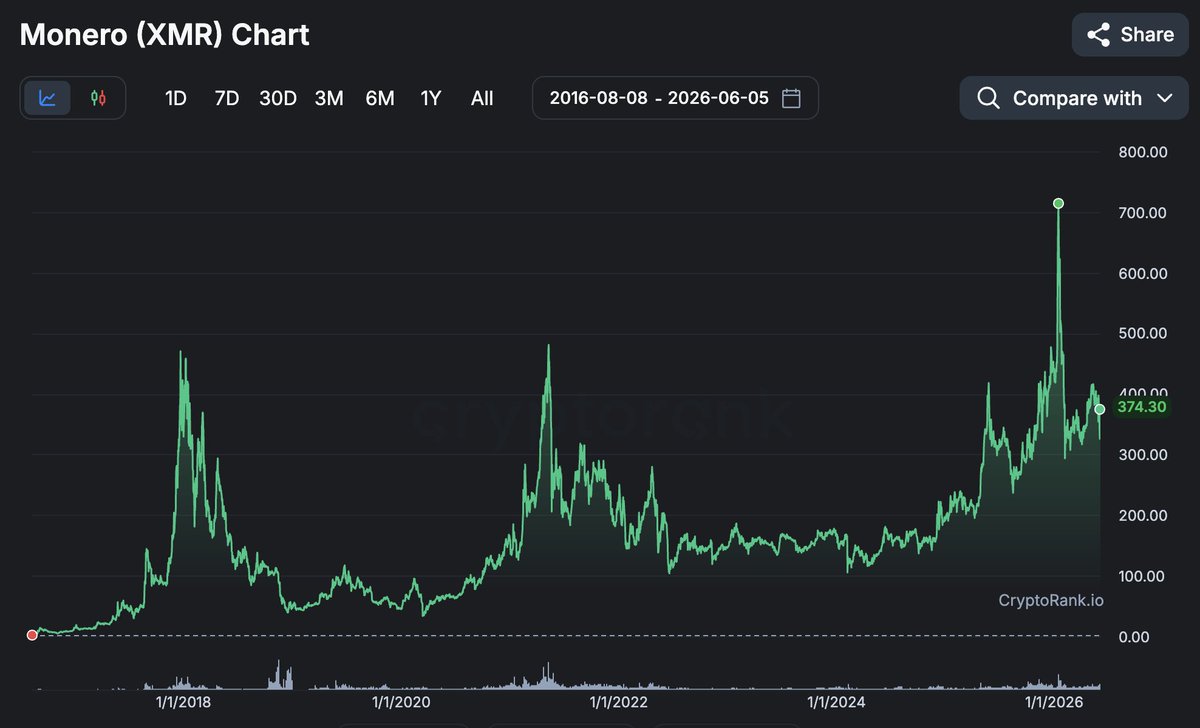The width and height of the screenshot is (1200, 728).
Task: Expand the Compare with dropdown chevron
Action: (1164, 98)
